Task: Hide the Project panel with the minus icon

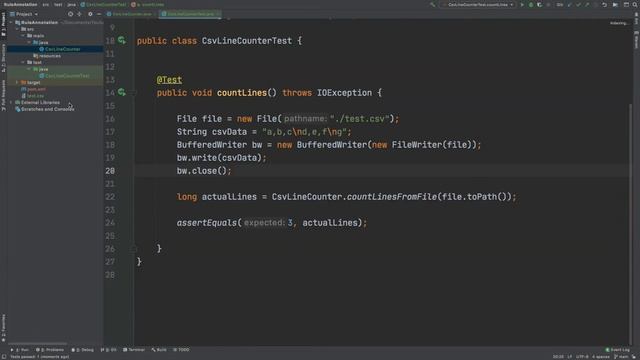Action: pos(99,14)
